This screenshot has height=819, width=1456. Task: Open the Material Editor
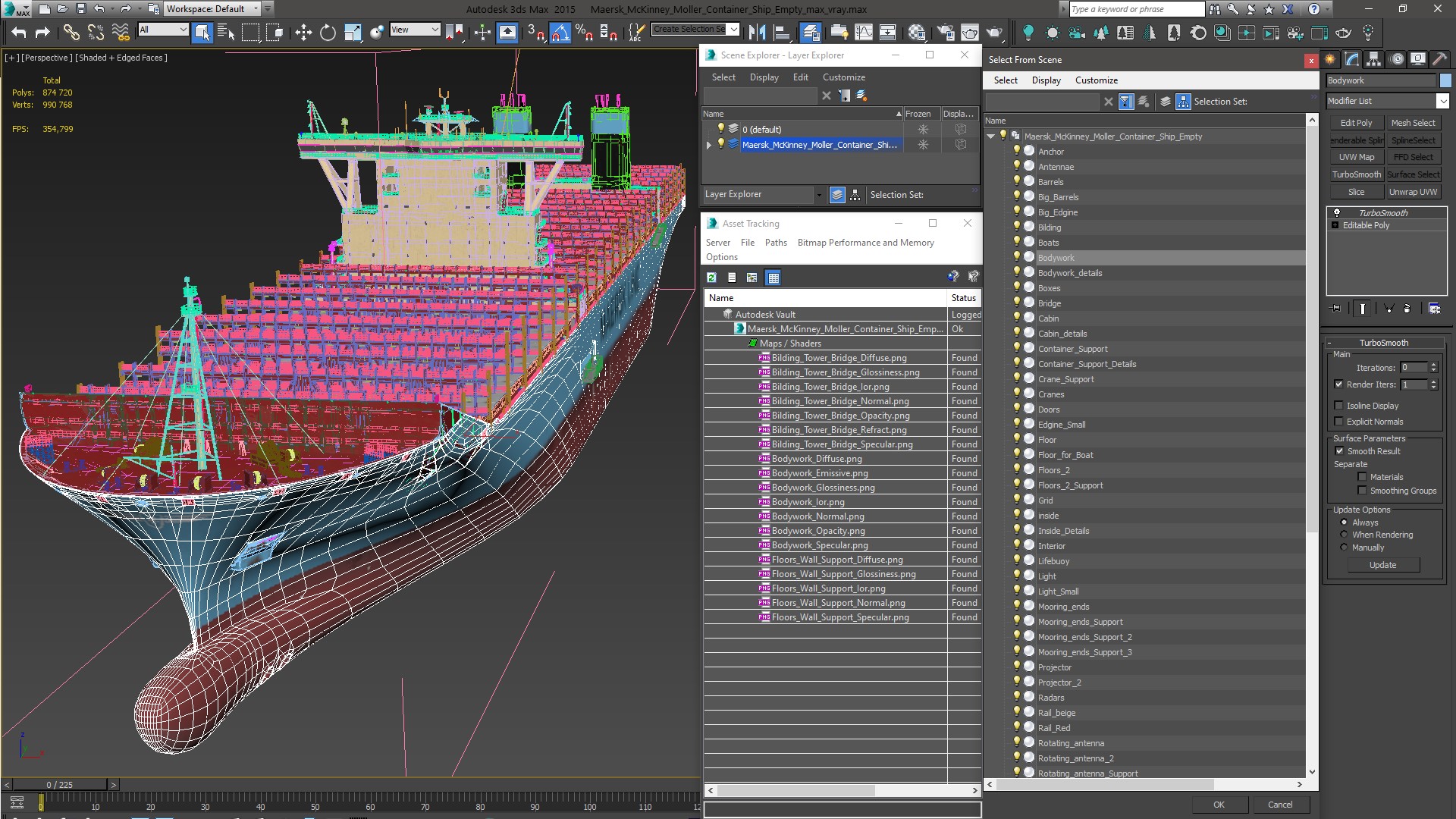pos(917,32)
